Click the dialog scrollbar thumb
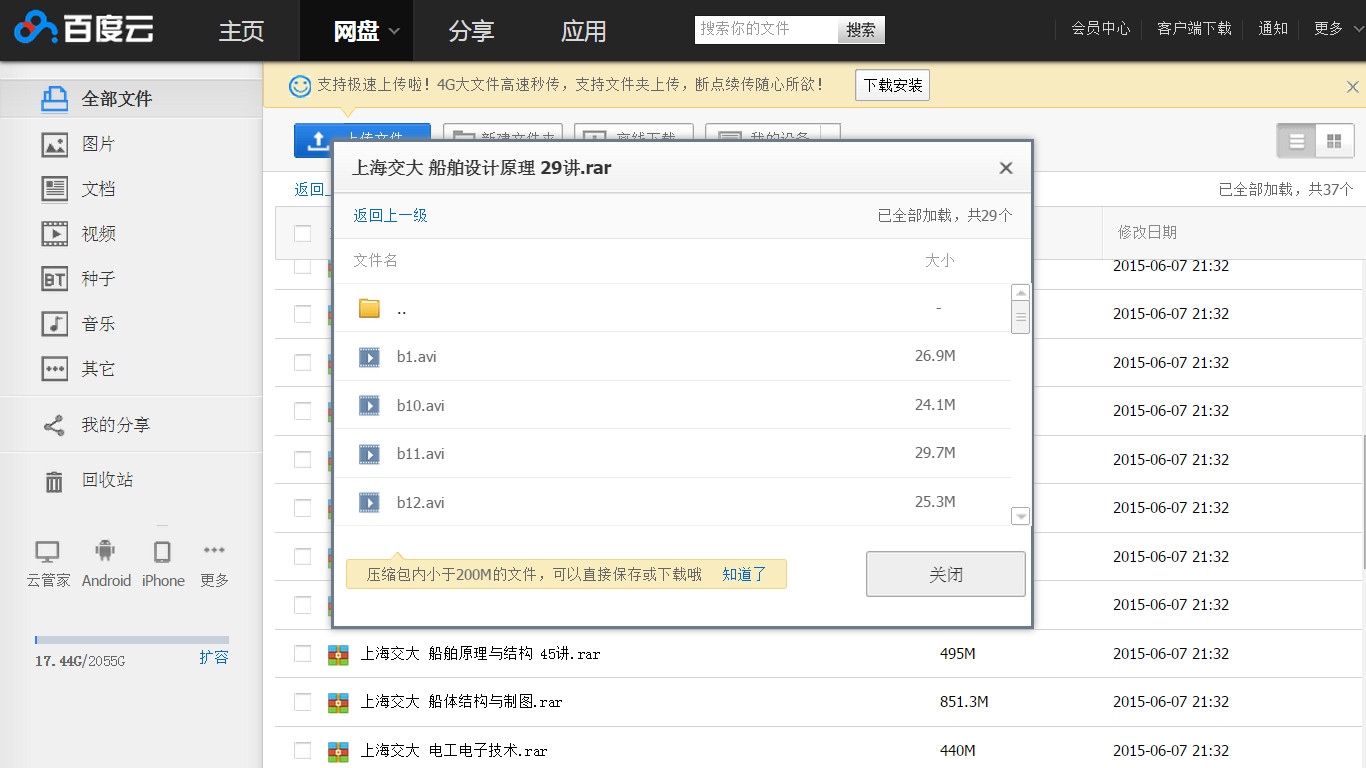This screenshot has width=1366, height=768. tap(1020, 317)
